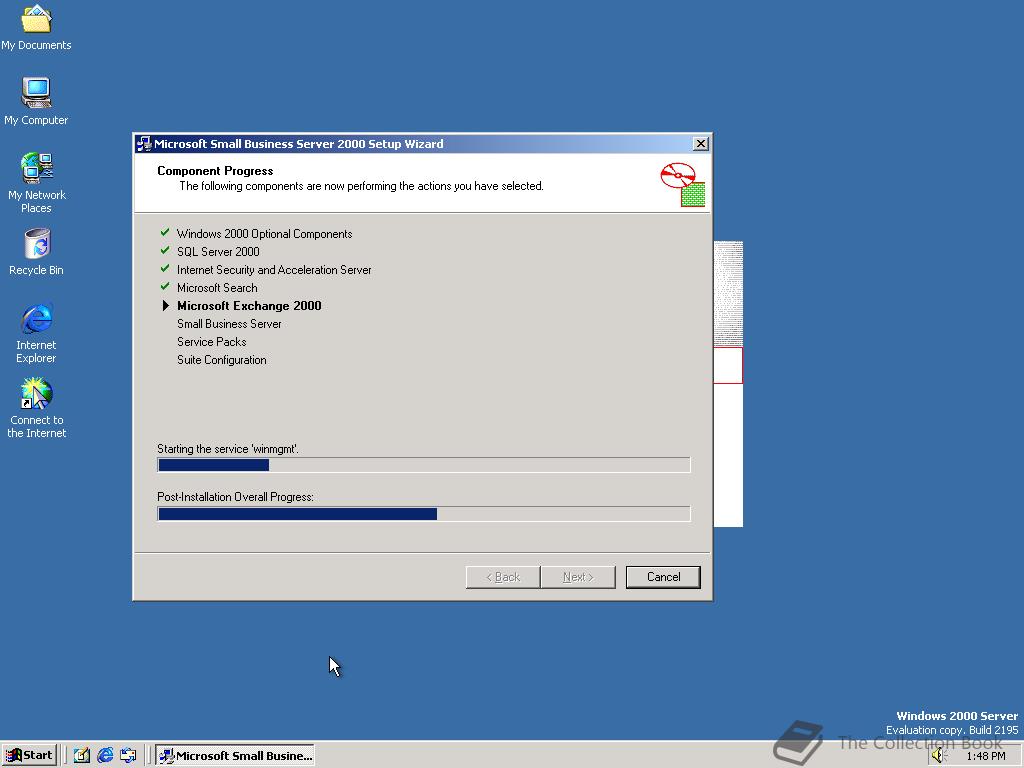Click the arrow marker beside Microsoft Exchange 2000
The height and width of the screenshot is (768, 1024).
click(165, 305)
